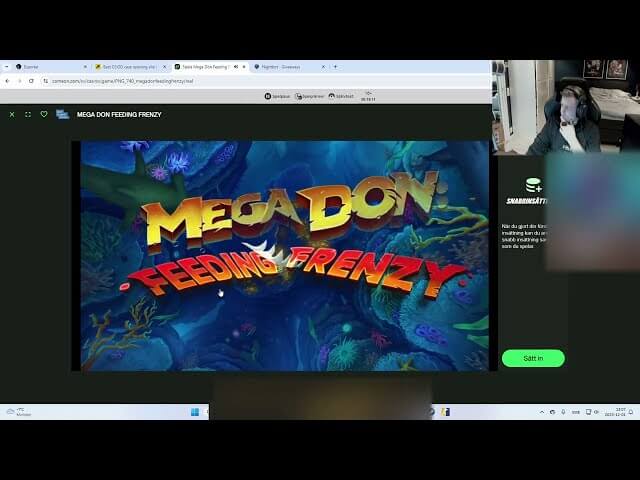
Task: Click the microphone icon in system tray
Action: tap(563, 412)
